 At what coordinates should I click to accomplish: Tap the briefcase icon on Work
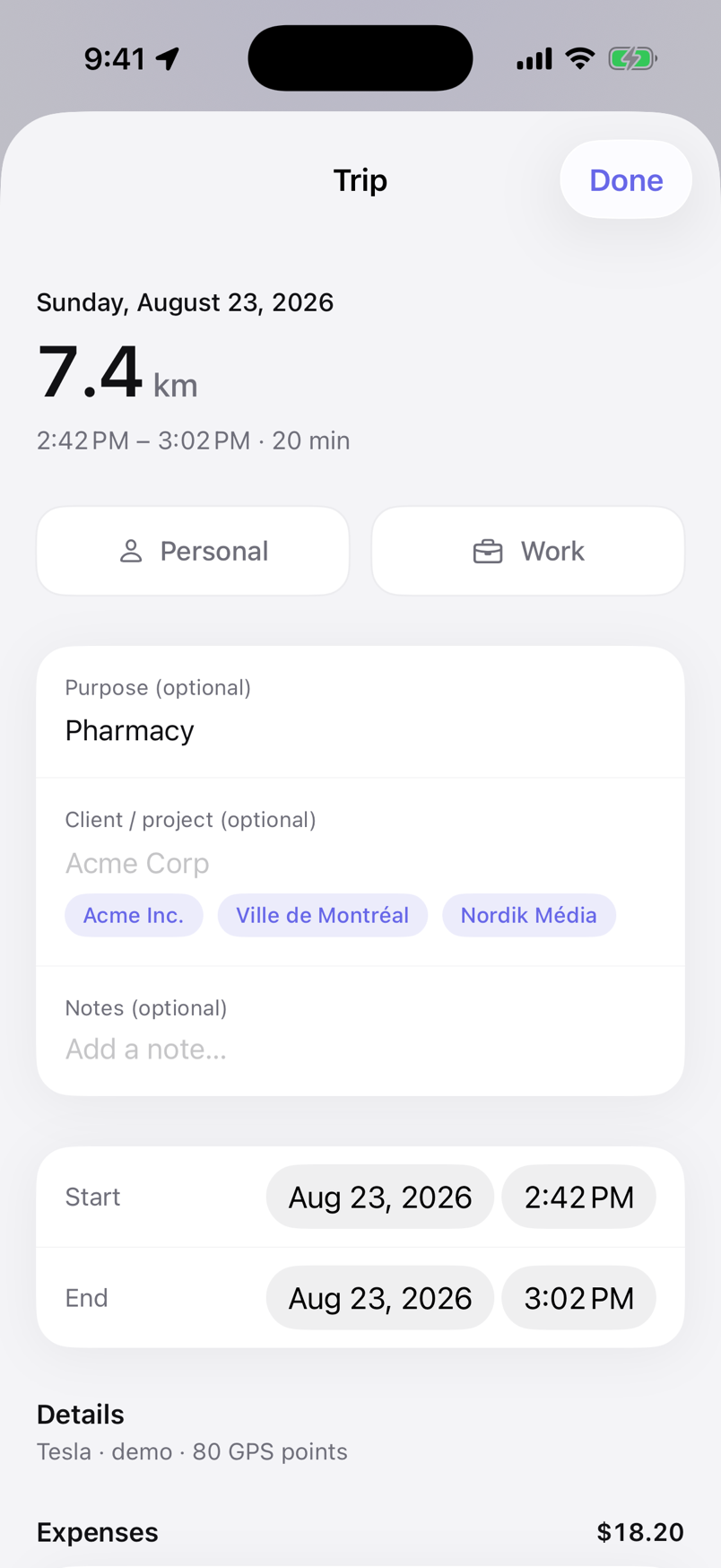[x=488, y=551]
